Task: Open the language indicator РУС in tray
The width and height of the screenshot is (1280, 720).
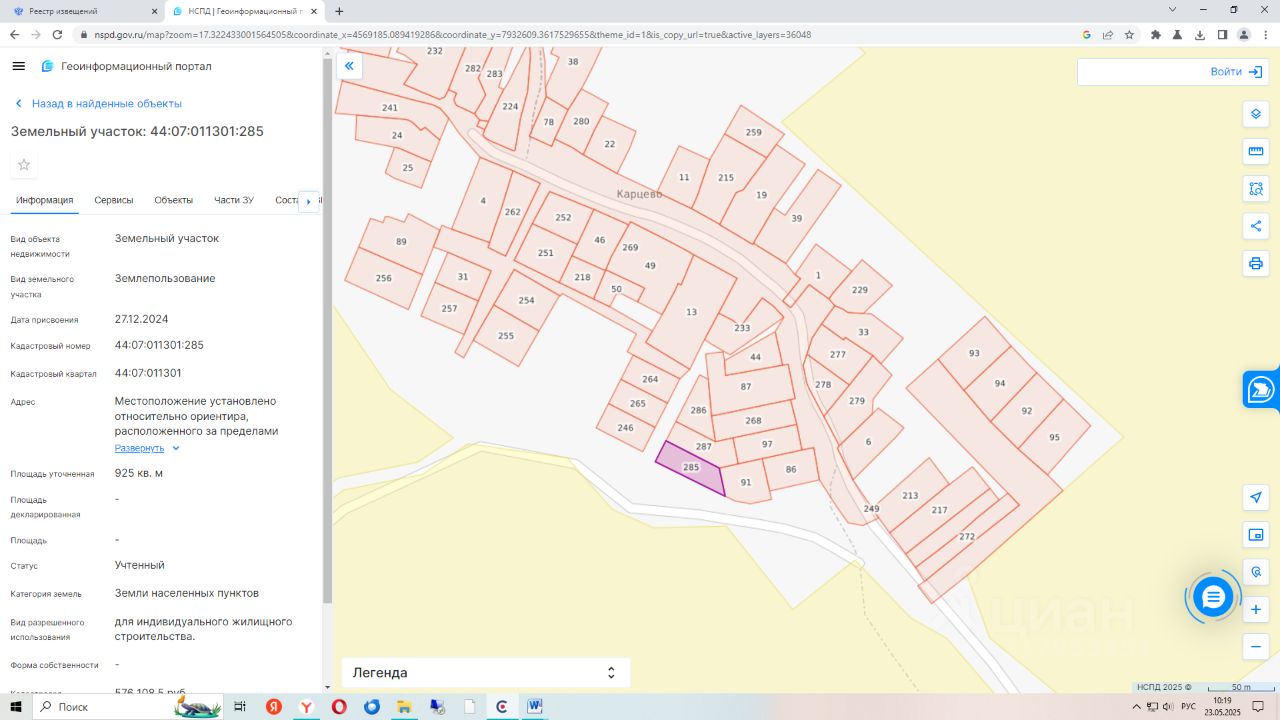Action: point(1188,707)
